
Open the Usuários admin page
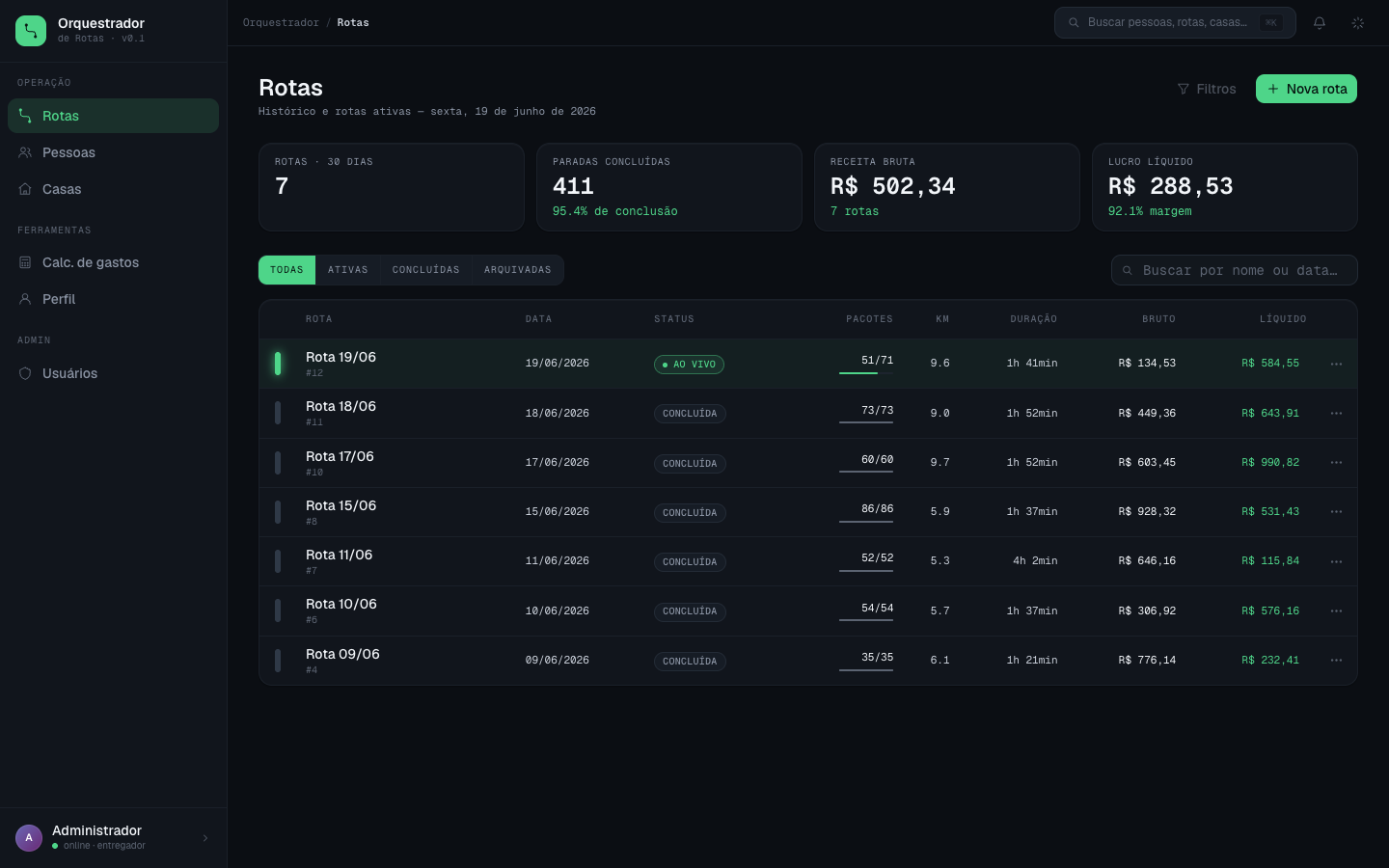[113, 373]
